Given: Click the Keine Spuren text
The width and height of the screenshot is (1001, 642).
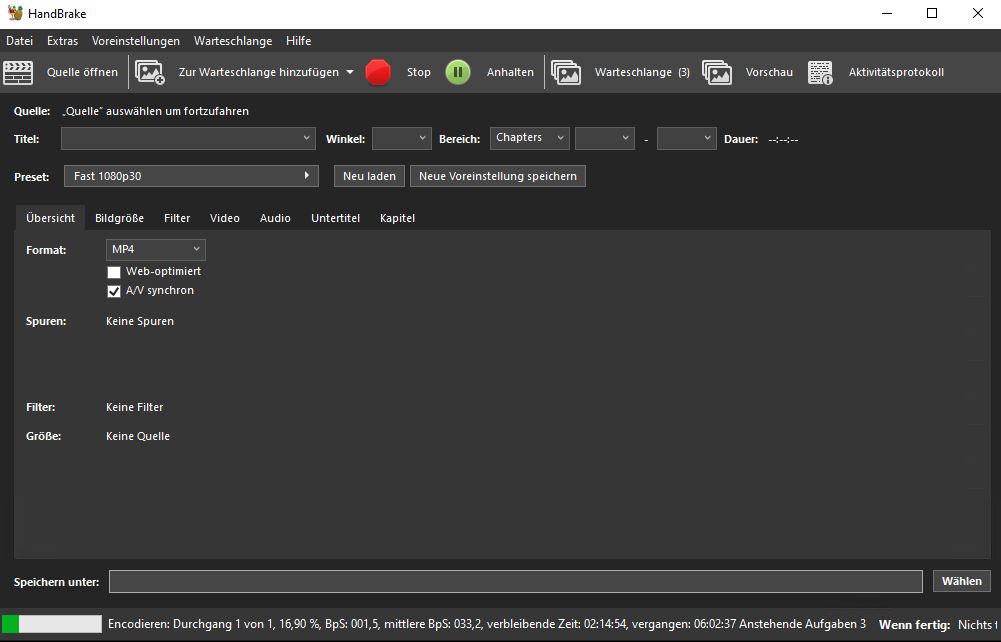Looking at the screenshot, I should (140, 321).
